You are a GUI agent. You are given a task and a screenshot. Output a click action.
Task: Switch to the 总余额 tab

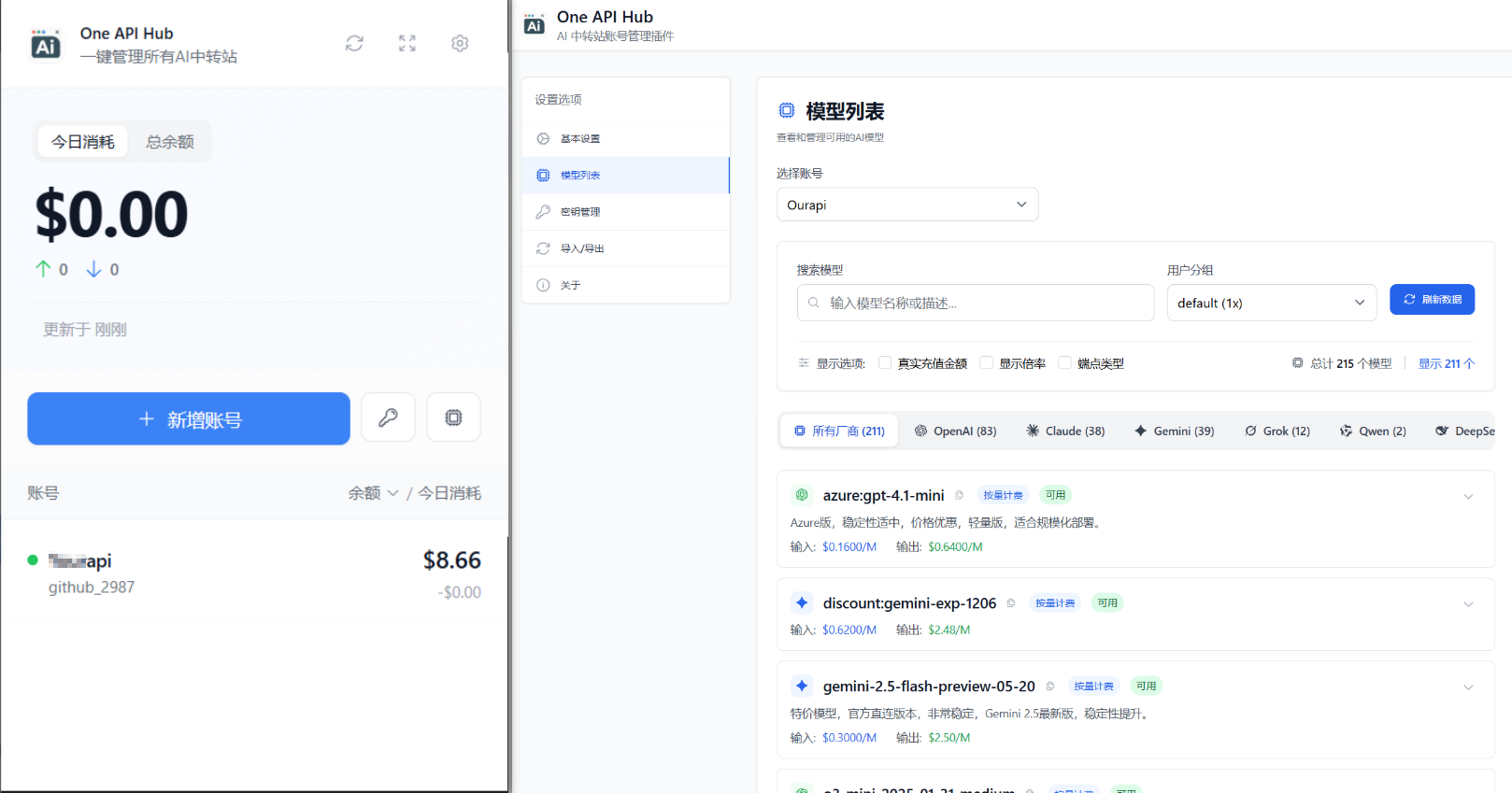[170, 142]
